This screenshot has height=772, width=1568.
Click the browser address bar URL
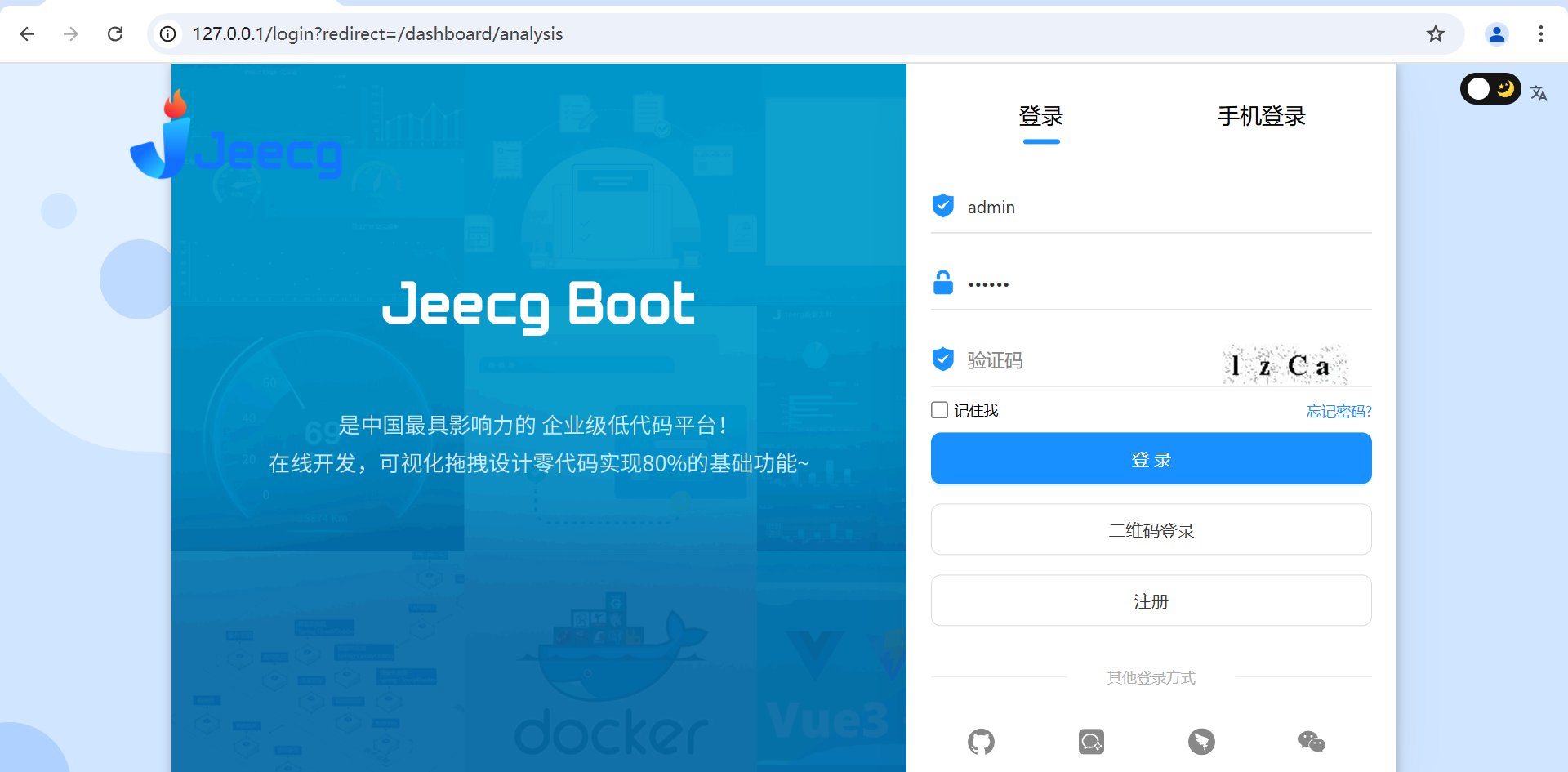coord(377,33)
